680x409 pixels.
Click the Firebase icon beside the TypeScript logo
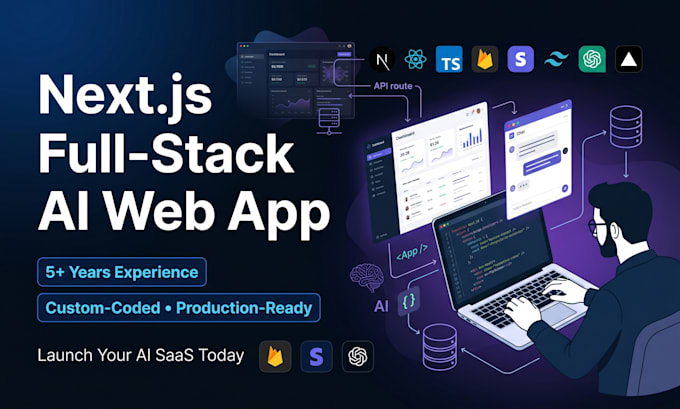point(485,59)
